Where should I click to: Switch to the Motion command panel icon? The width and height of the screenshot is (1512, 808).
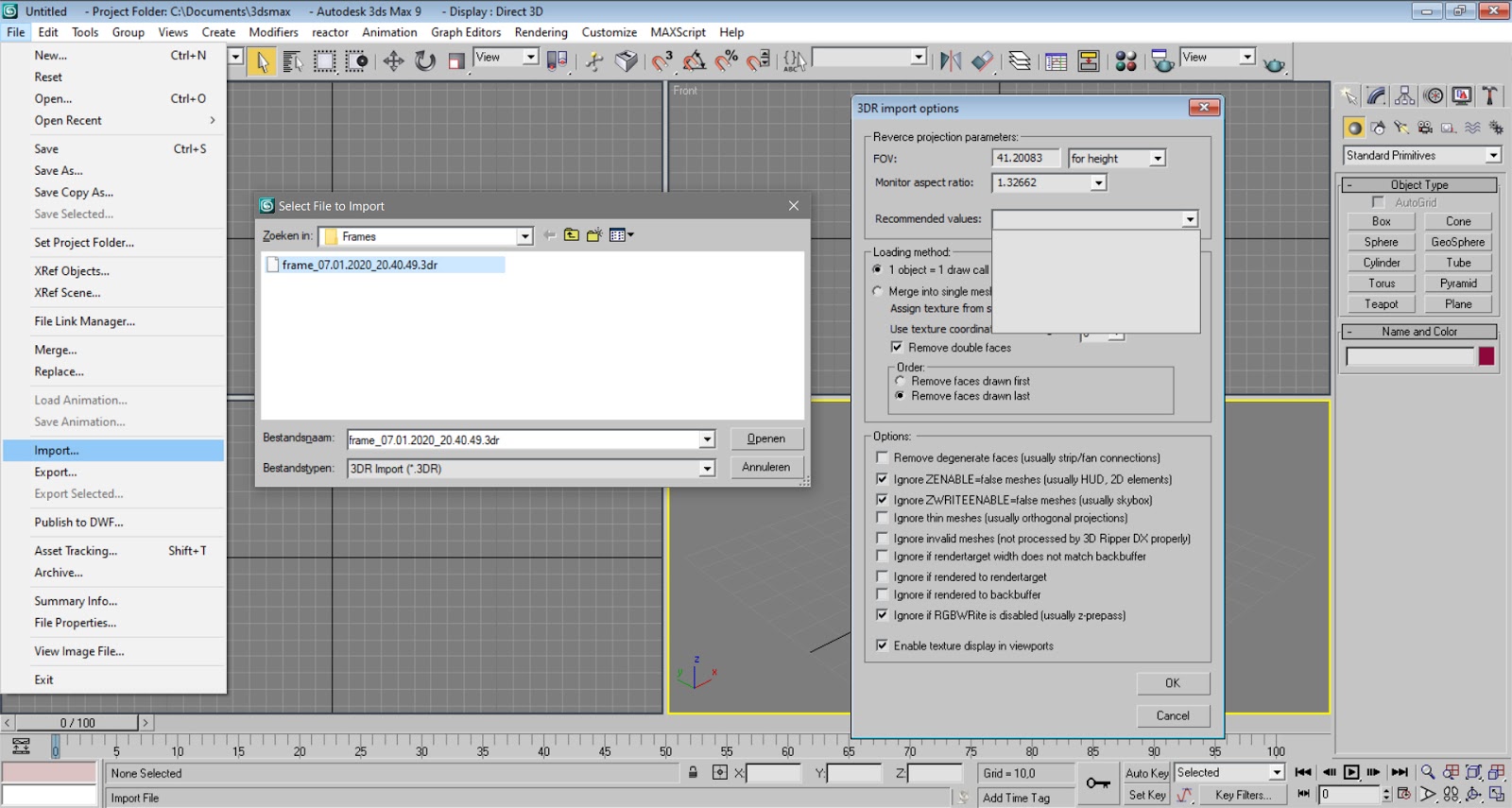[1434, 95]
